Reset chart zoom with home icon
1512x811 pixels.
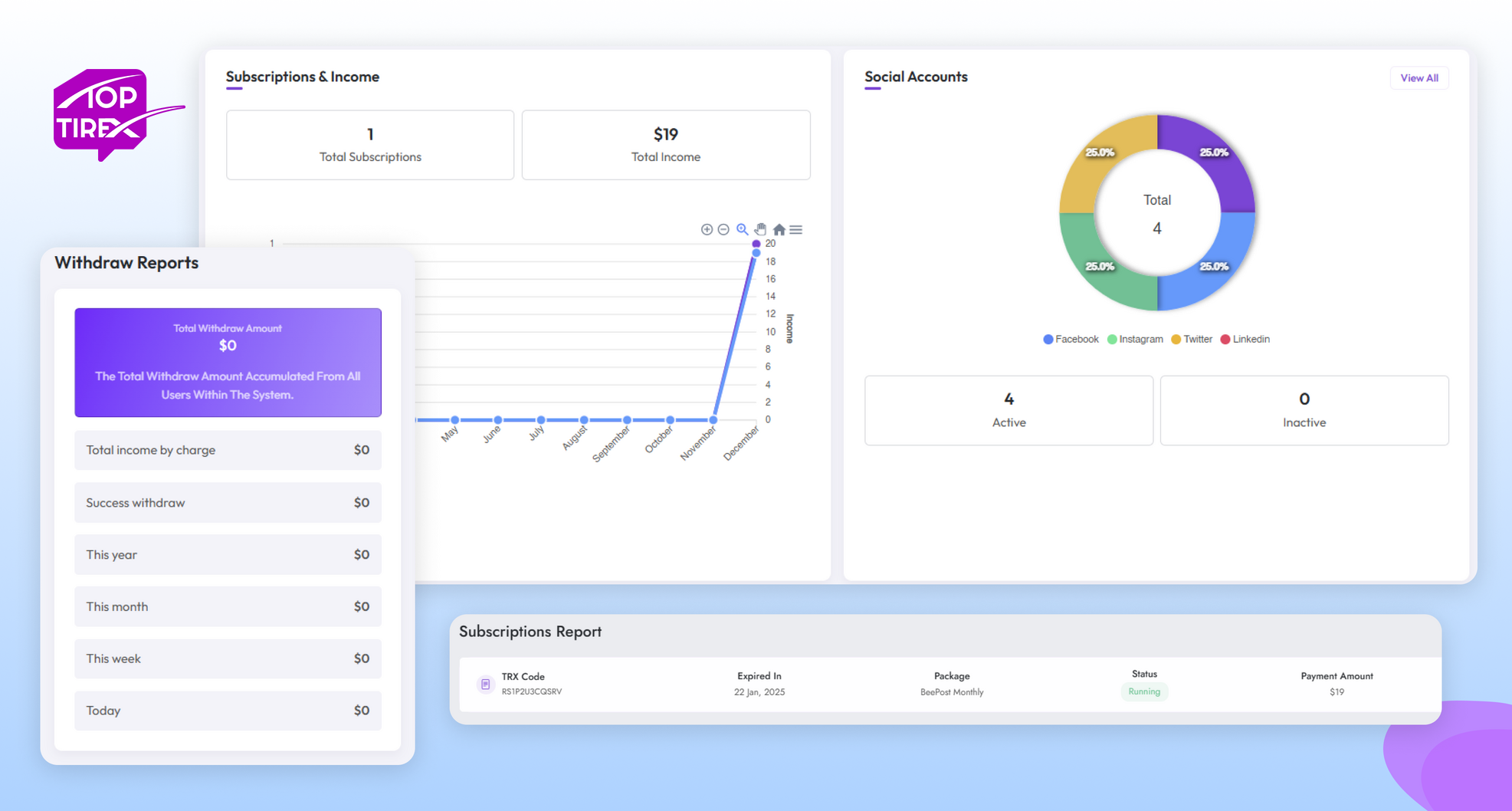pyautogui.click(x=779, y=229)
